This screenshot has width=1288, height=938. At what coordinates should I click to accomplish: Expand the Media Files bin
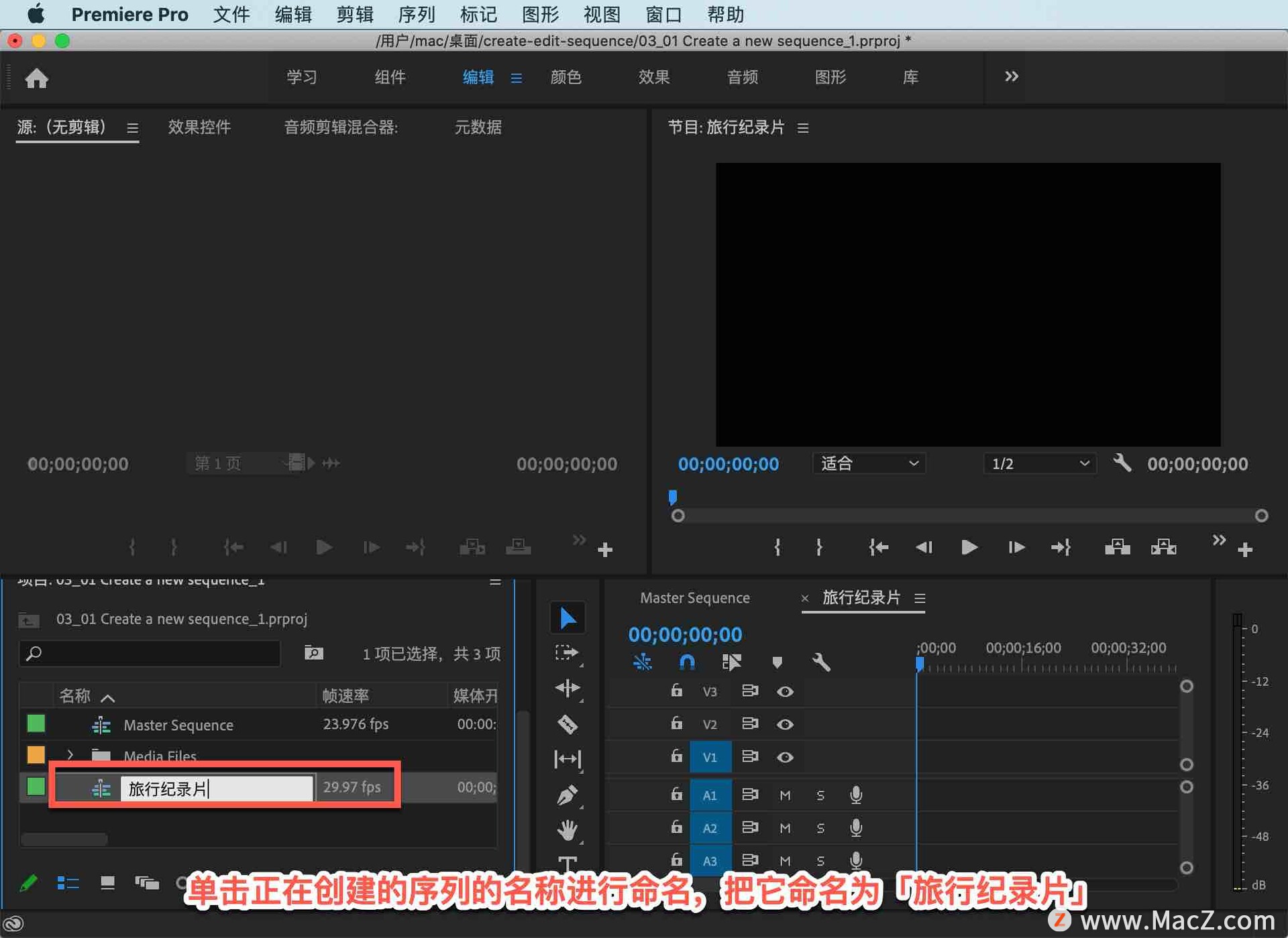click(x=70, y=755)
